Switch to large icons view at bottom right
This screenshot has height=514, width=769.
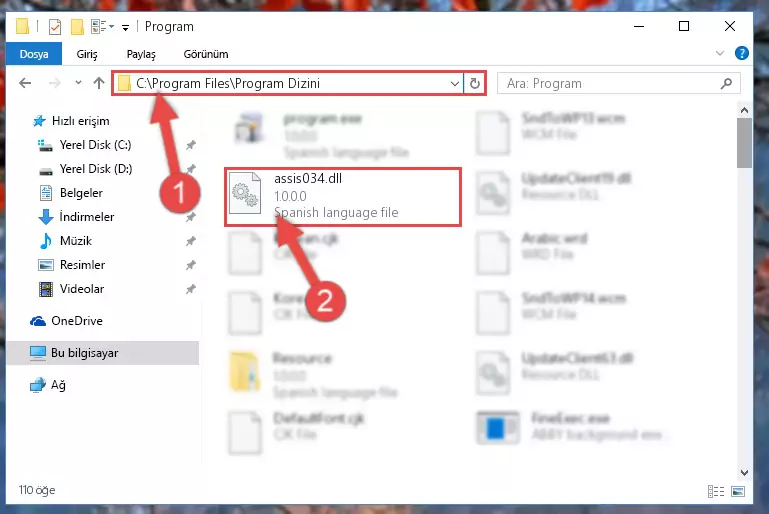[738, 491]
